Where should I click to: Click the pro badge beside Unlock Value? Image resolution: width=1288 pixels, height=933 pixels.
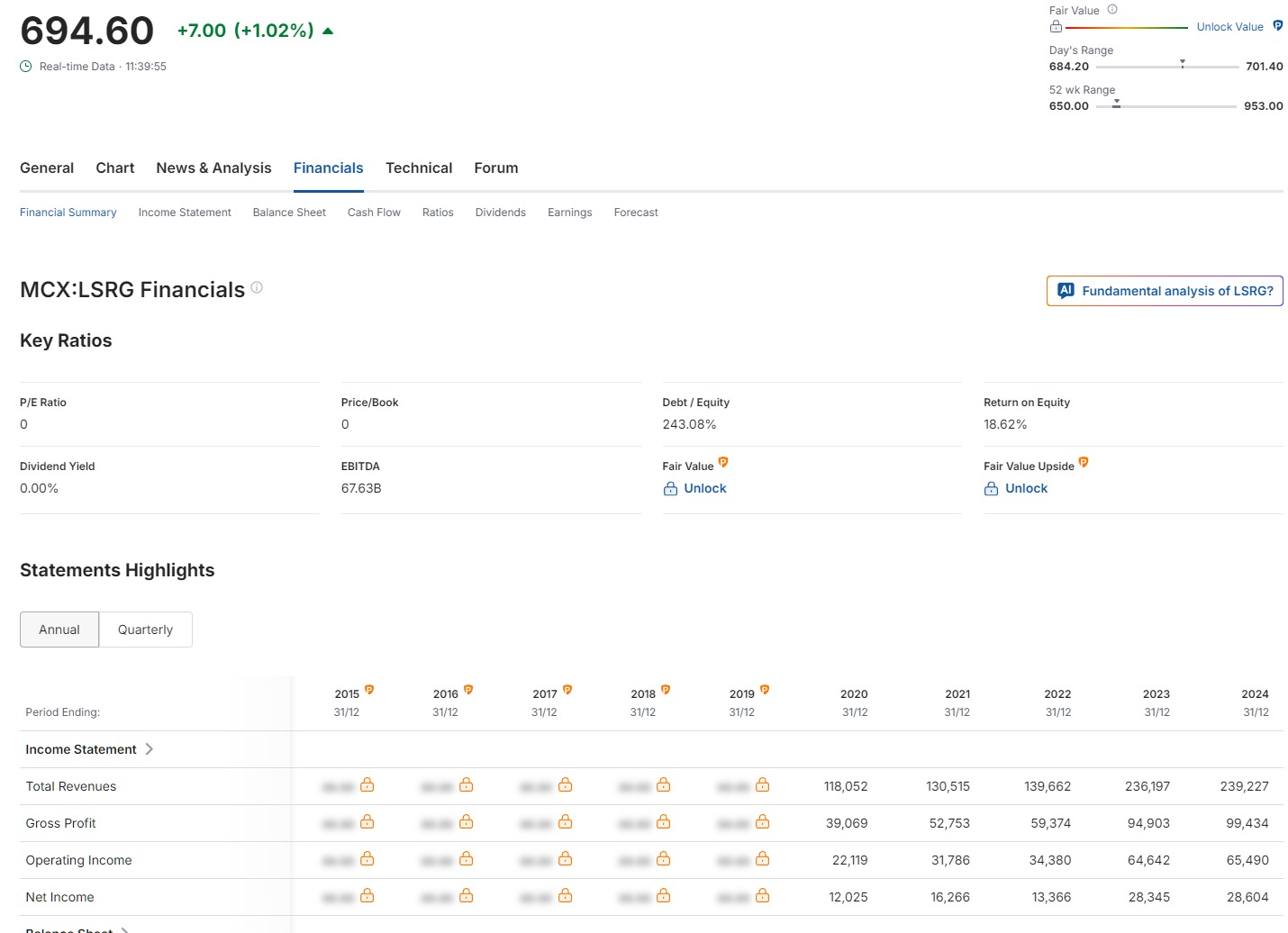[1277, 26]
